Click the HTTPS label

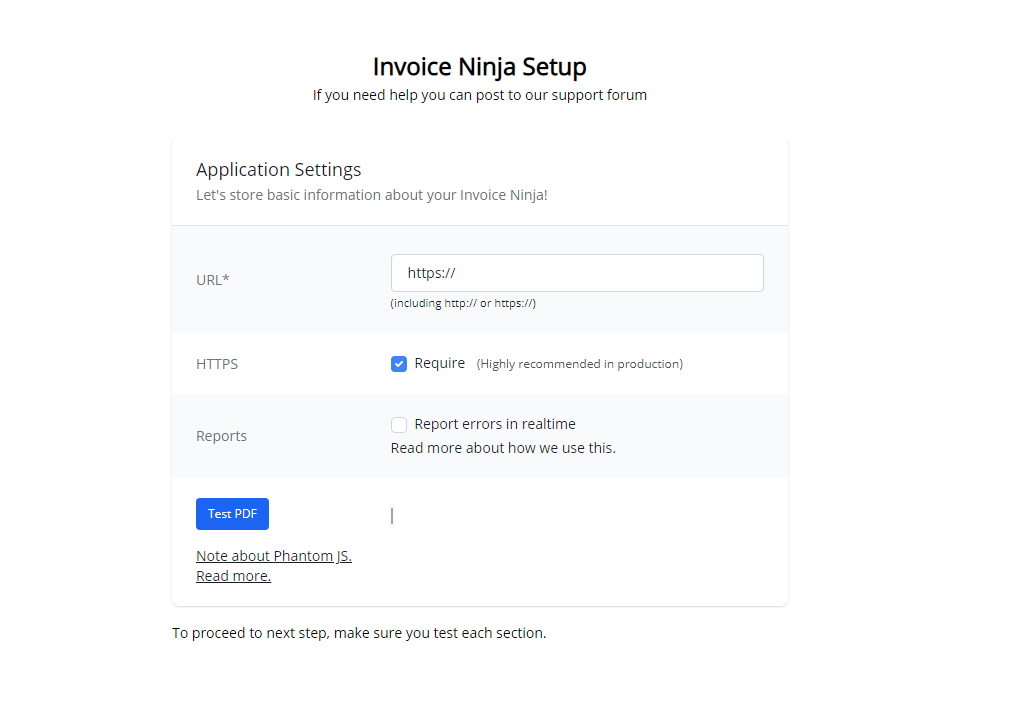[x=217, y=365]
